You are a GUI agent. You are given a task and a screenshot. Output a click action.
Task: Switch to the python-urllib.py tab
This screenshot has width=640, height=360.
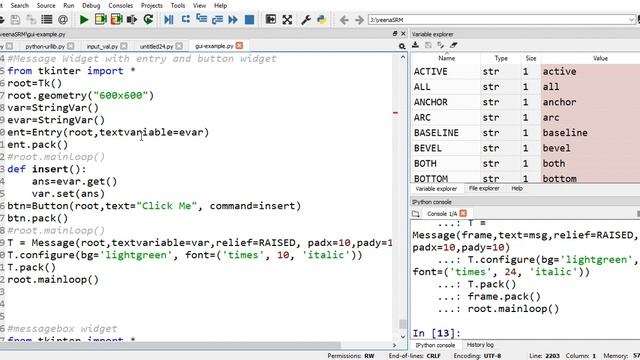coord(45,46)
